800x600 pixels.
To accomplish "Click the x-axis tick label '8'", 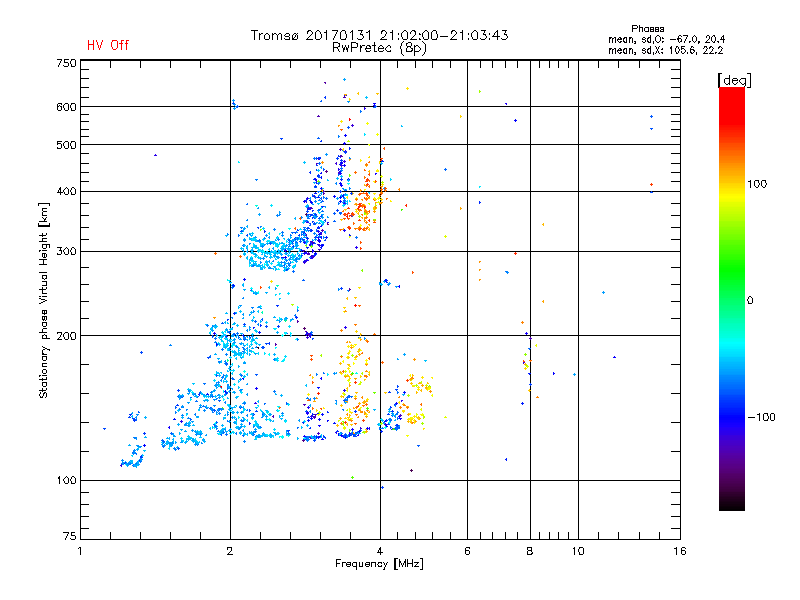I will tap(530, 551).
